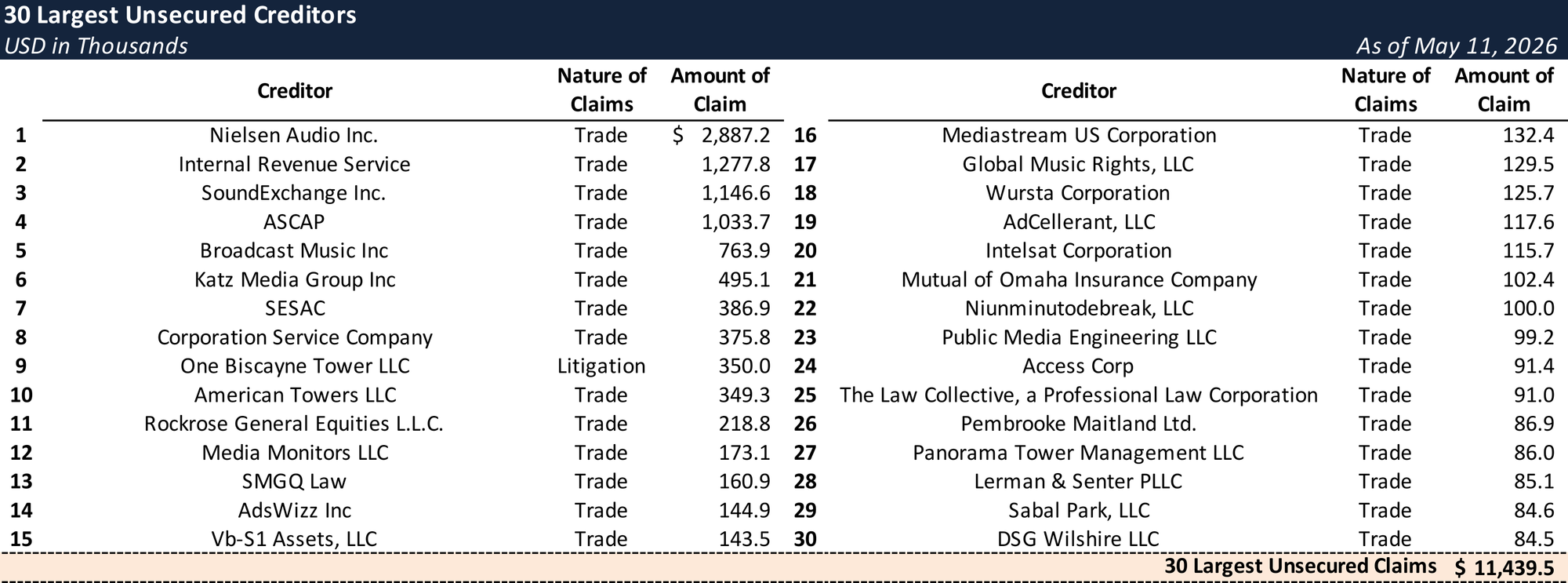Select 'Internal Revenue Service' creditor cell
The height and width of the screenshot is (583, 1568).
click(294, 164)
